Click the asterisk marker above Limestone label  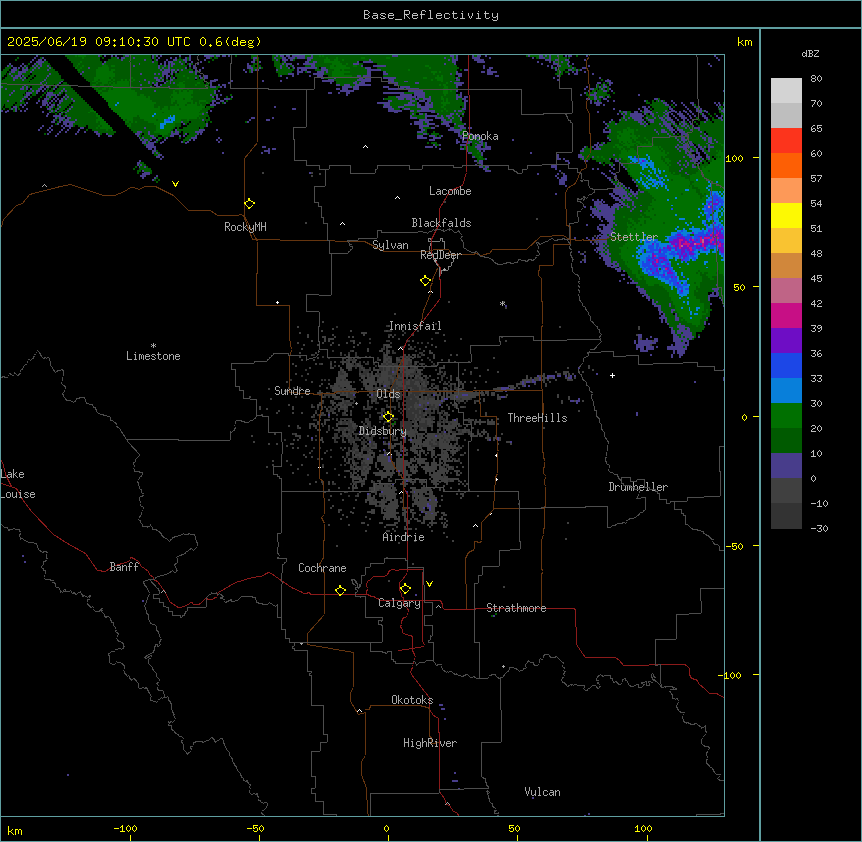tap(153, 346)
